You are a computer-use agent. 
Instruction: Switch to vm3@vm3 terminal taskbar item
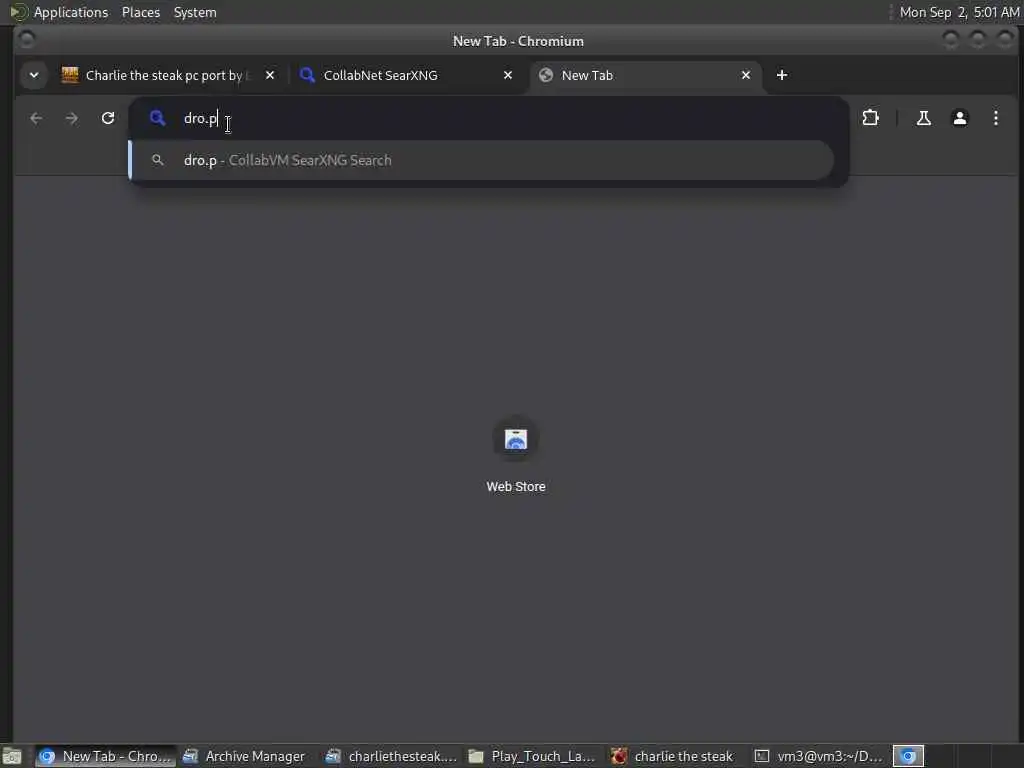pyautogui.click(x=819, y=756)
